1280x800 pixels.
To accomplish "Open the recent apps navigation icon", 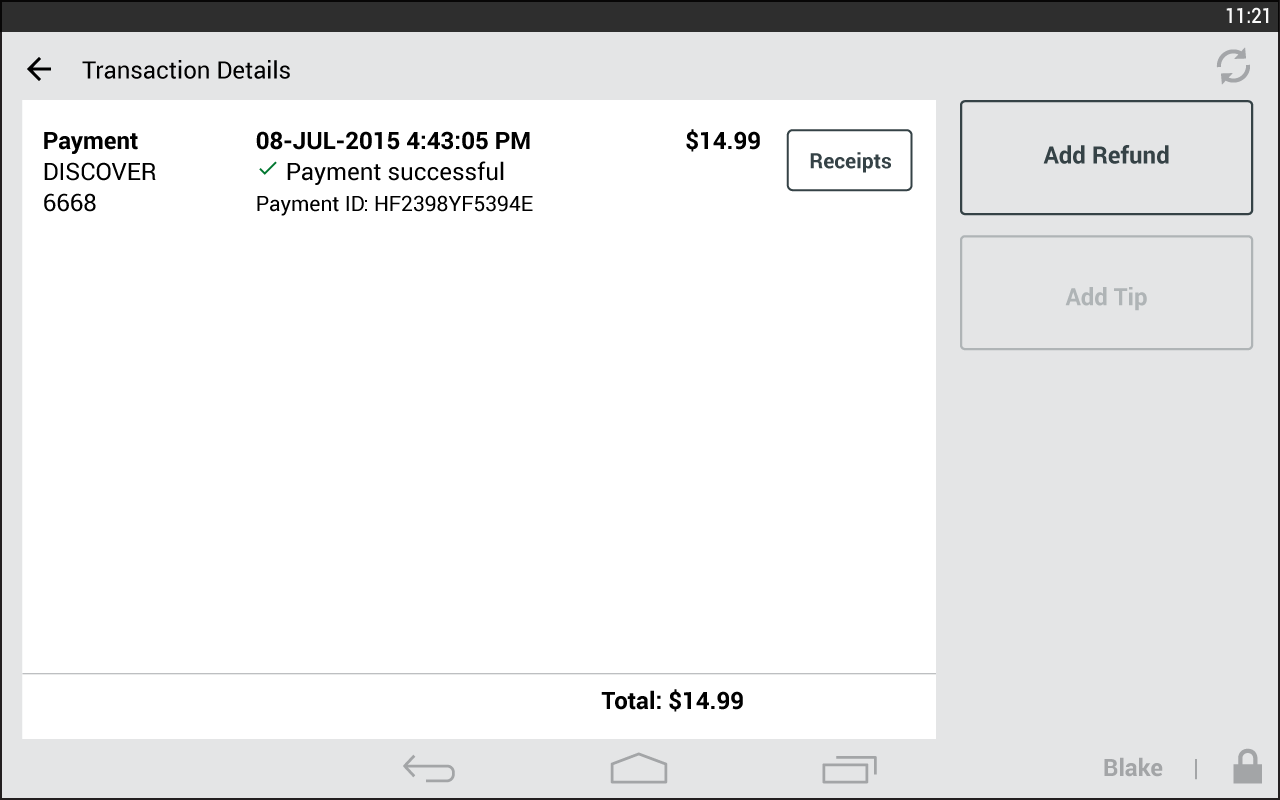I will point(849,768).
